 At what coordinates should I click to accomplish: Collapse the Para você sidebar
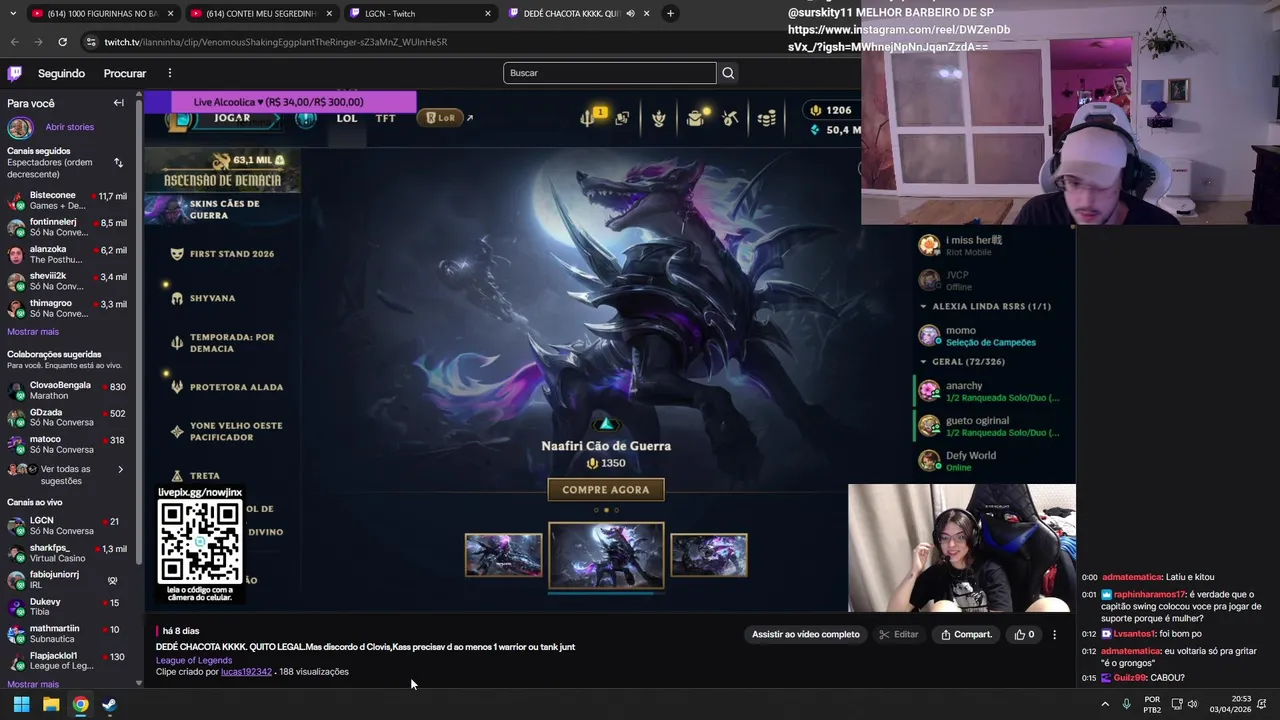[118, 103]
